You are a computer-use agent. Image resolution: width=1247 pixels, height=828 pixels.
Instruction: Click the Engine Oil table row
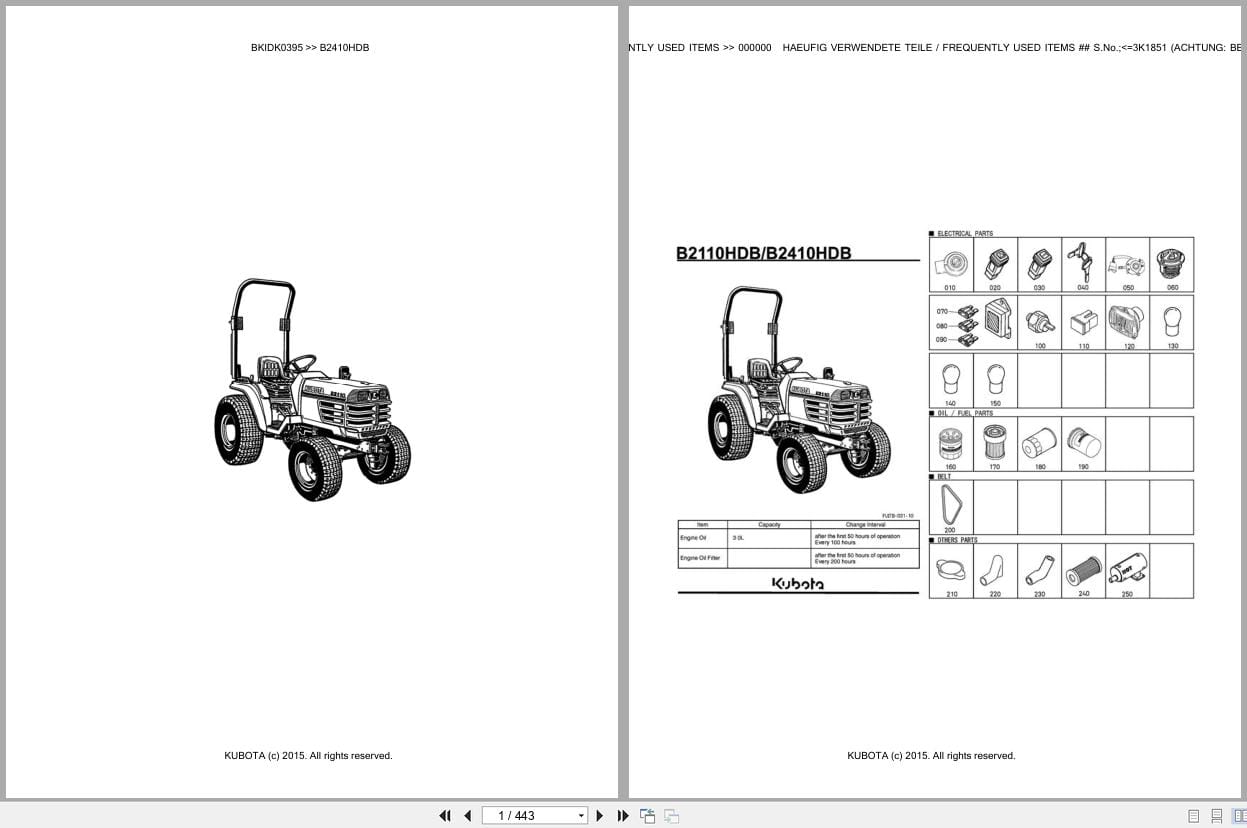point(798,538)
